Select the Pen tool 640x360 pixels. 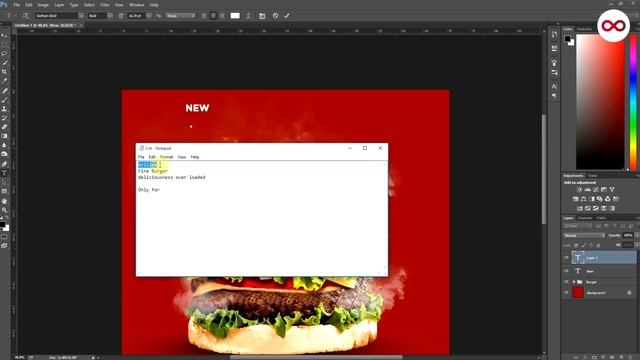[4, 164]
